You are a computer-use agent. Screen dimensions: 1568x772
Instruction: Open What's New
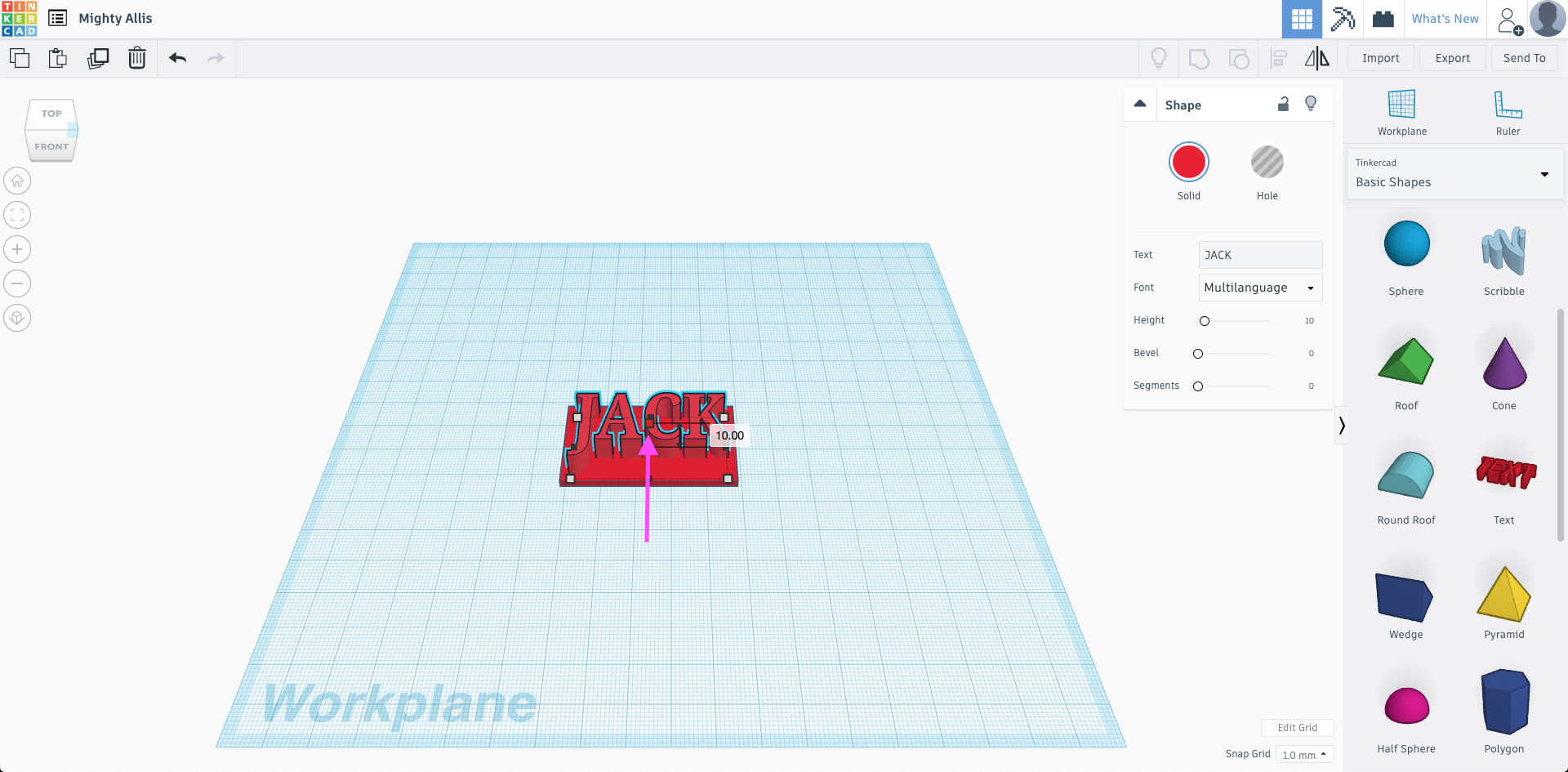(x=1445, y=18)
